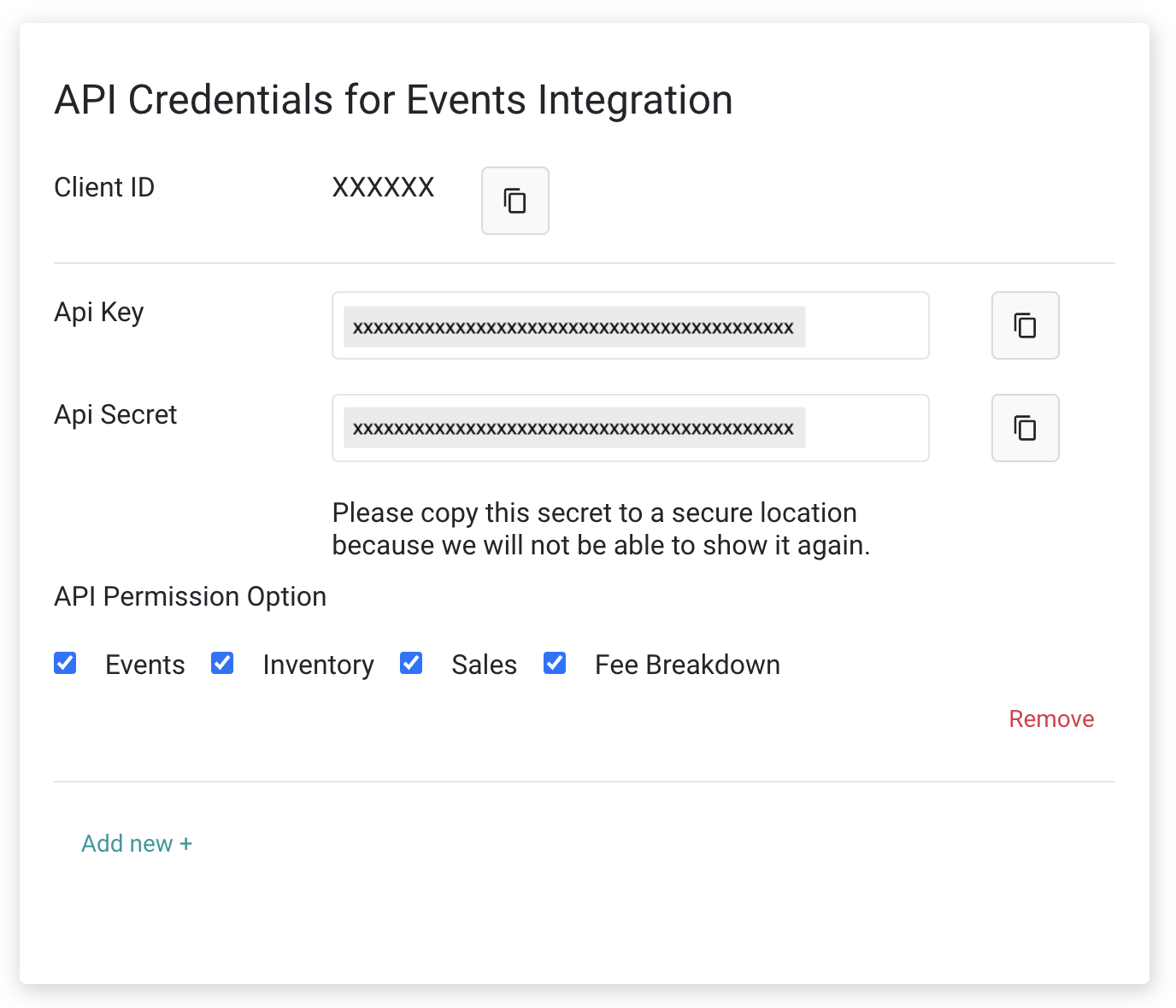Disable the Fee Breakdown permission
1176x1008 pixels.
click(554, 663)
